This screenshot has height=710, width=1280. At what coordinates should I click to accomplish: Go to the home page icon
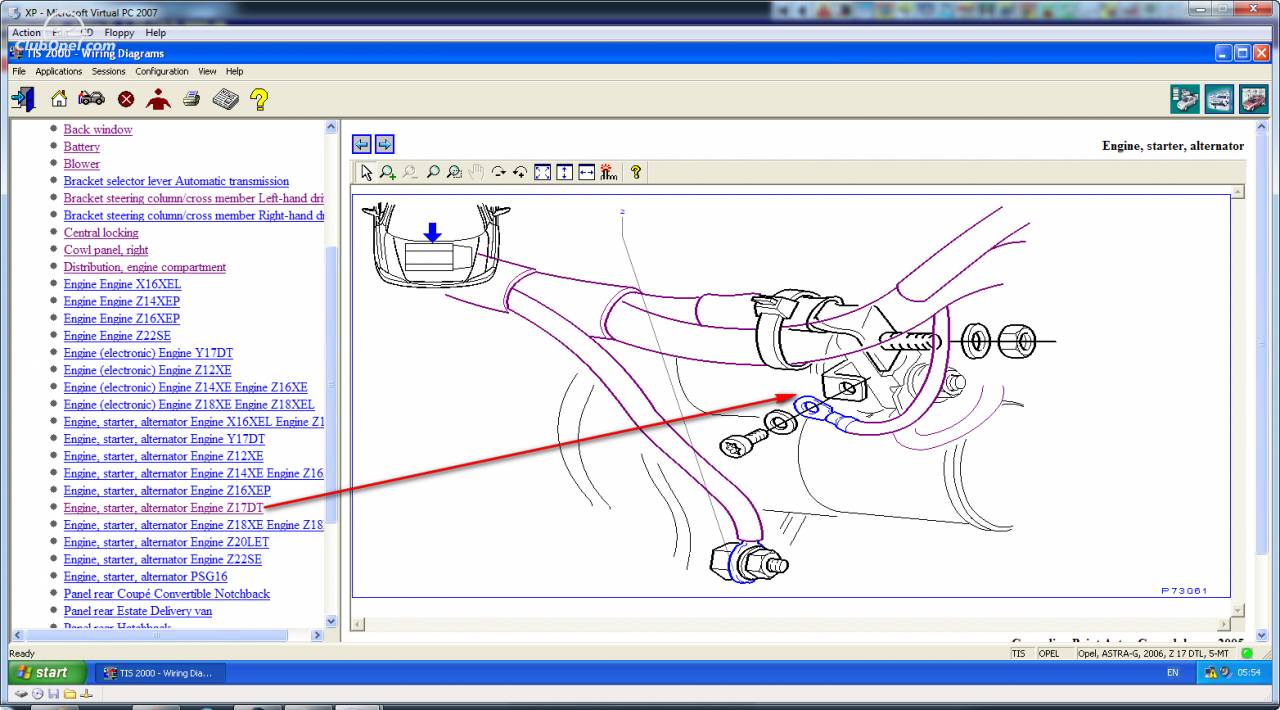[x=59, y=99]
